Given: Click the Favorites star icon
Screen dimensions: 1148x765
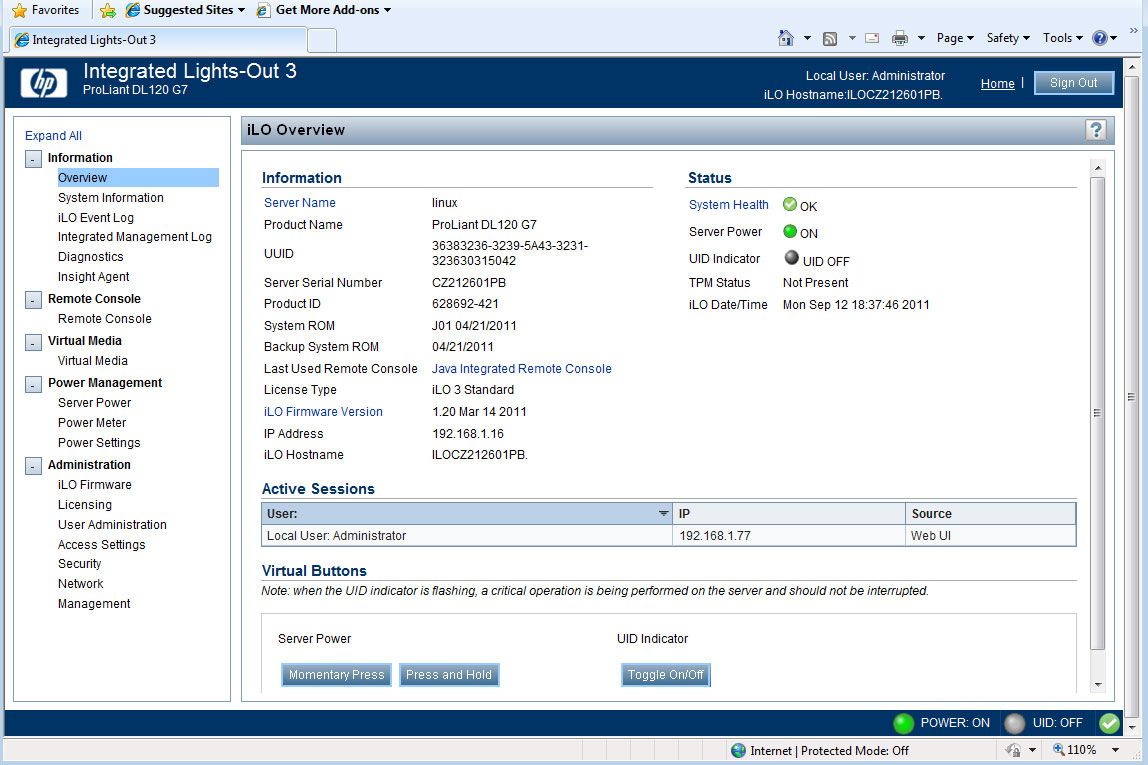Looking at the screenshot, I should [19, 10].
